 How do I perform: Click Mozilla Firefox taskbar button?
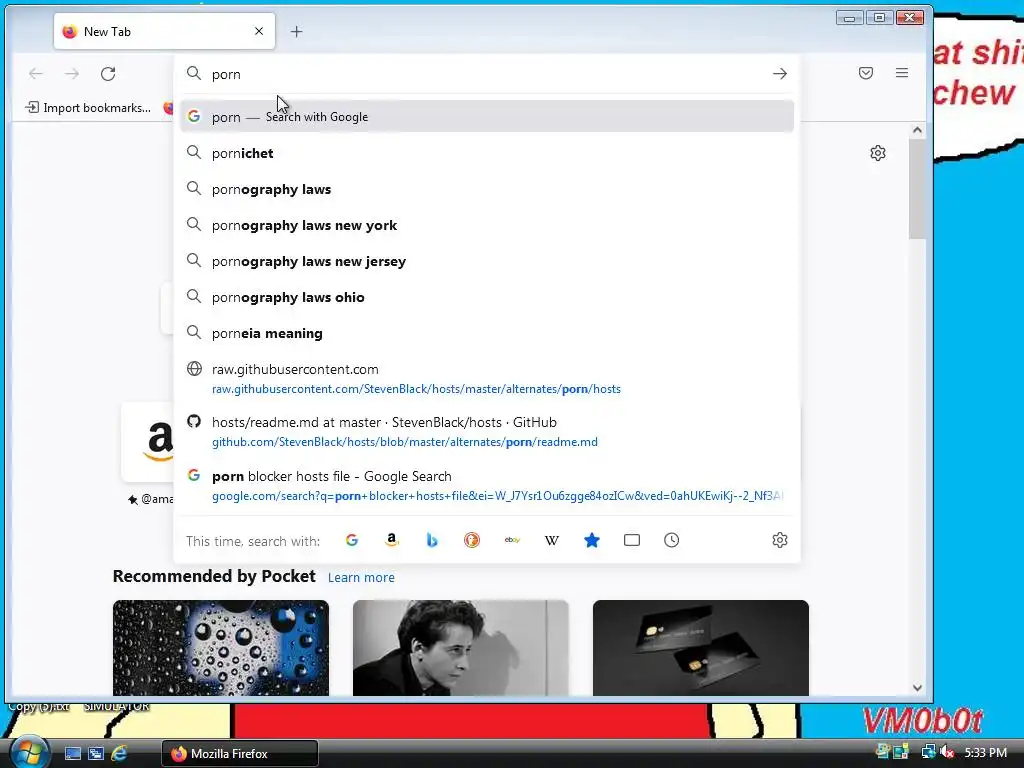tap(240, 754)
